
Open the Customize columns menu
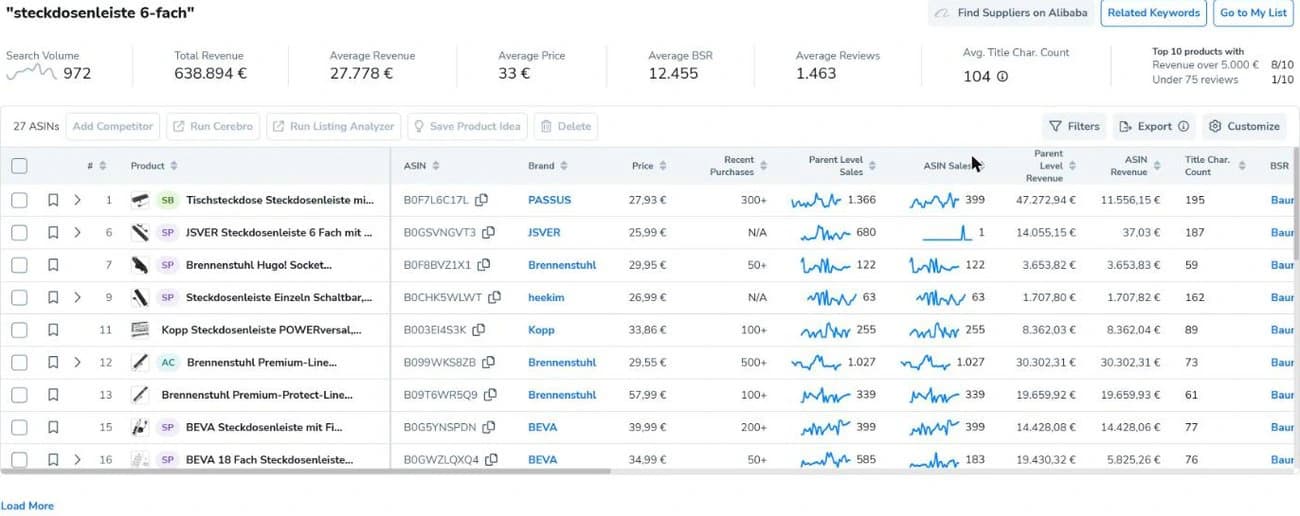pos(1244,127)
